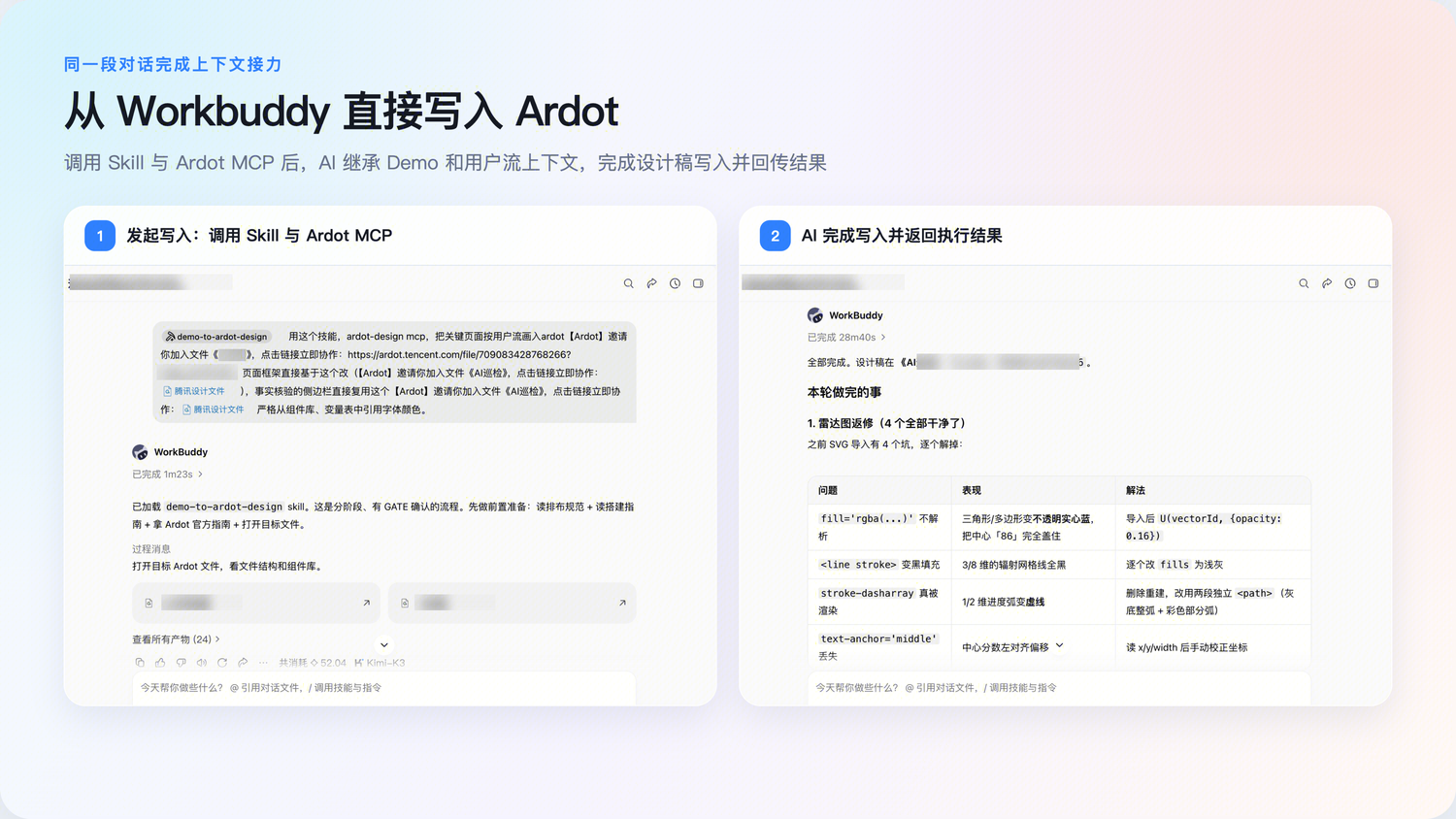Click the ardot.tencent.com file URL
The height and width of the screenshot is (819, 1456).
click(x=459, y=355)
